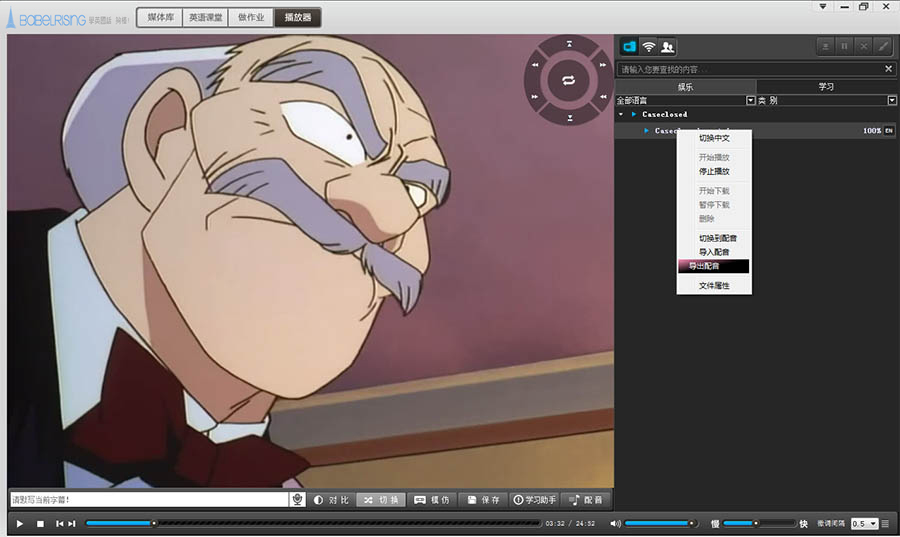The width and height of the screenshot is (900, 537).
Task: Open the users/friends panel icon
Action: 668,46
